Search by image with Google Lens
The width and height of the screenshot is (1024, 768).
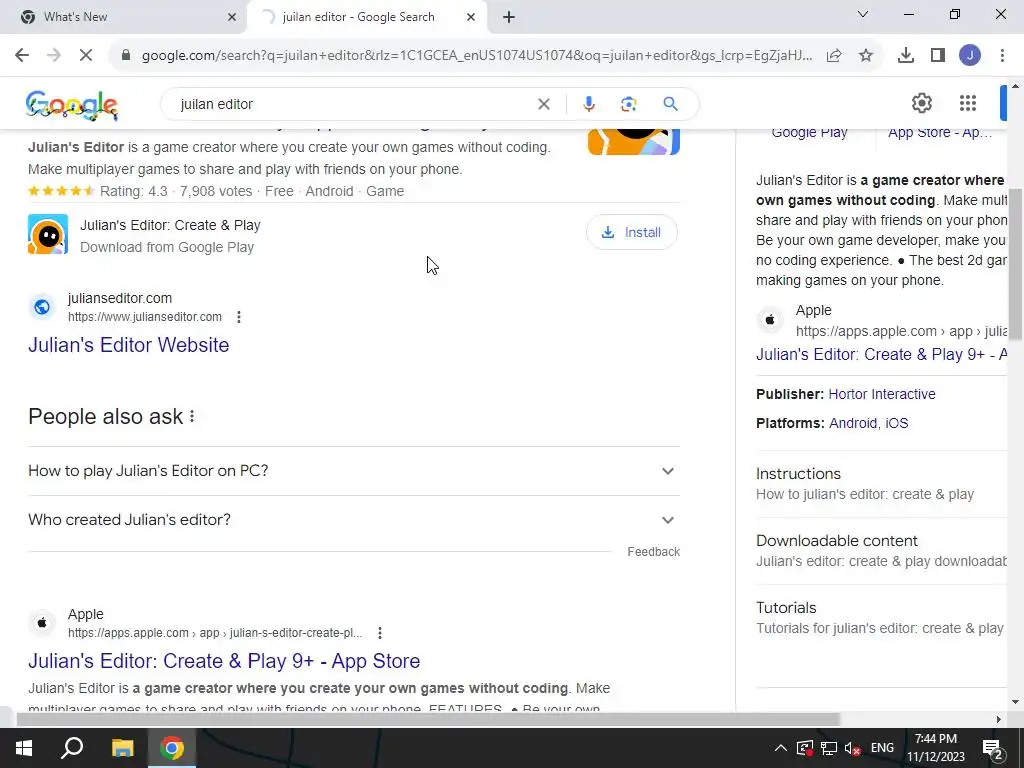628,104
